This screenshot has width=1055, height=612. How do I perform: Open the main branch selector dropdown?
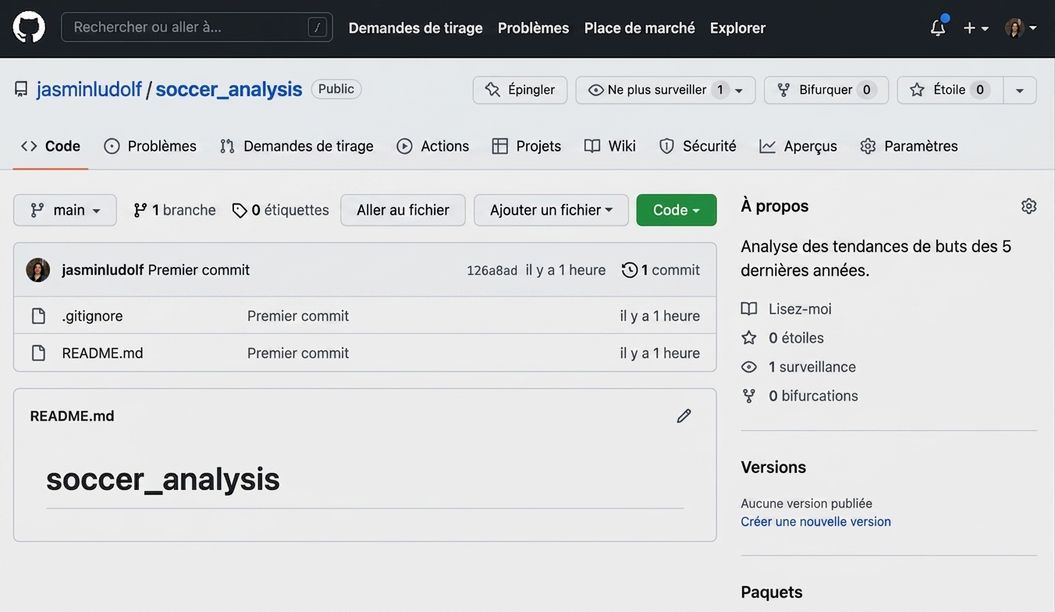[x=65, y=210]
